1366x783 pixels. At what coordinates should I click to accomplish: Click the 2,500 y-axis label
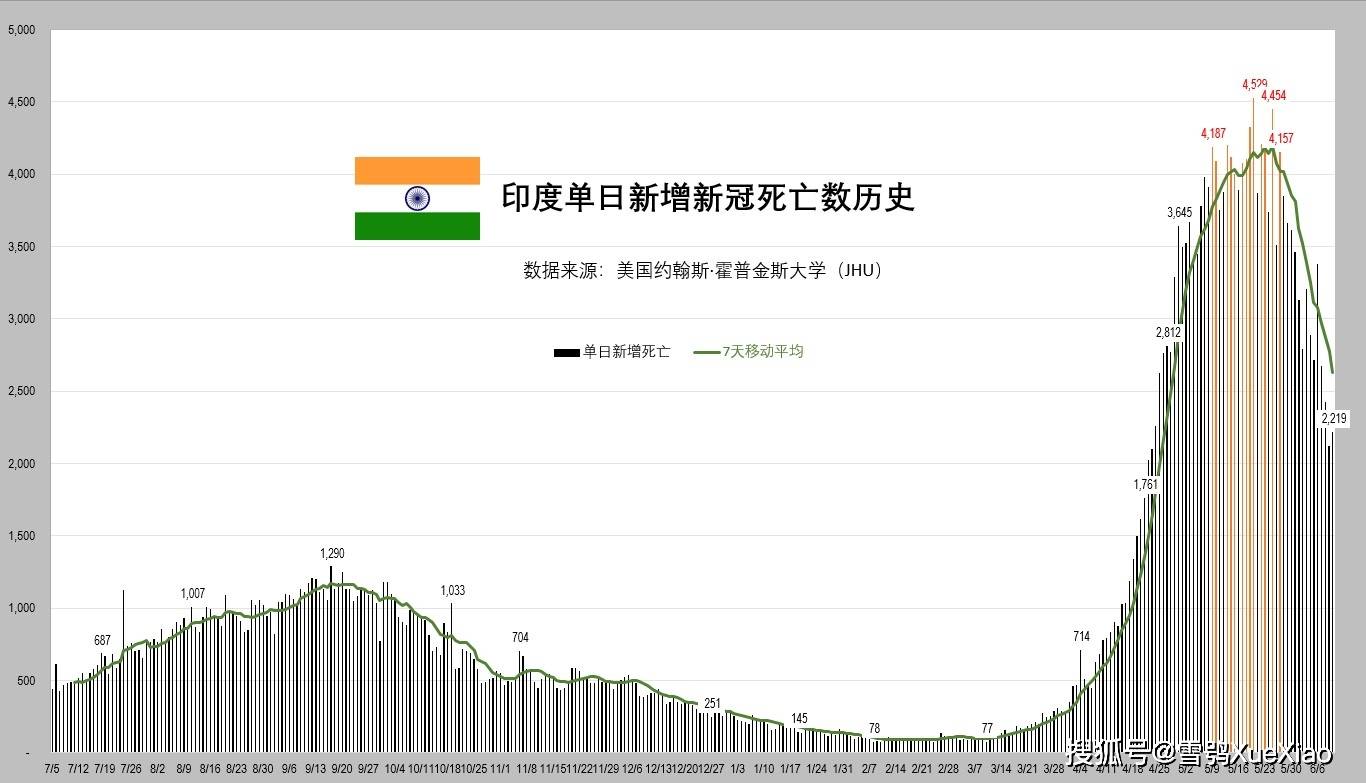click(21, 391)
